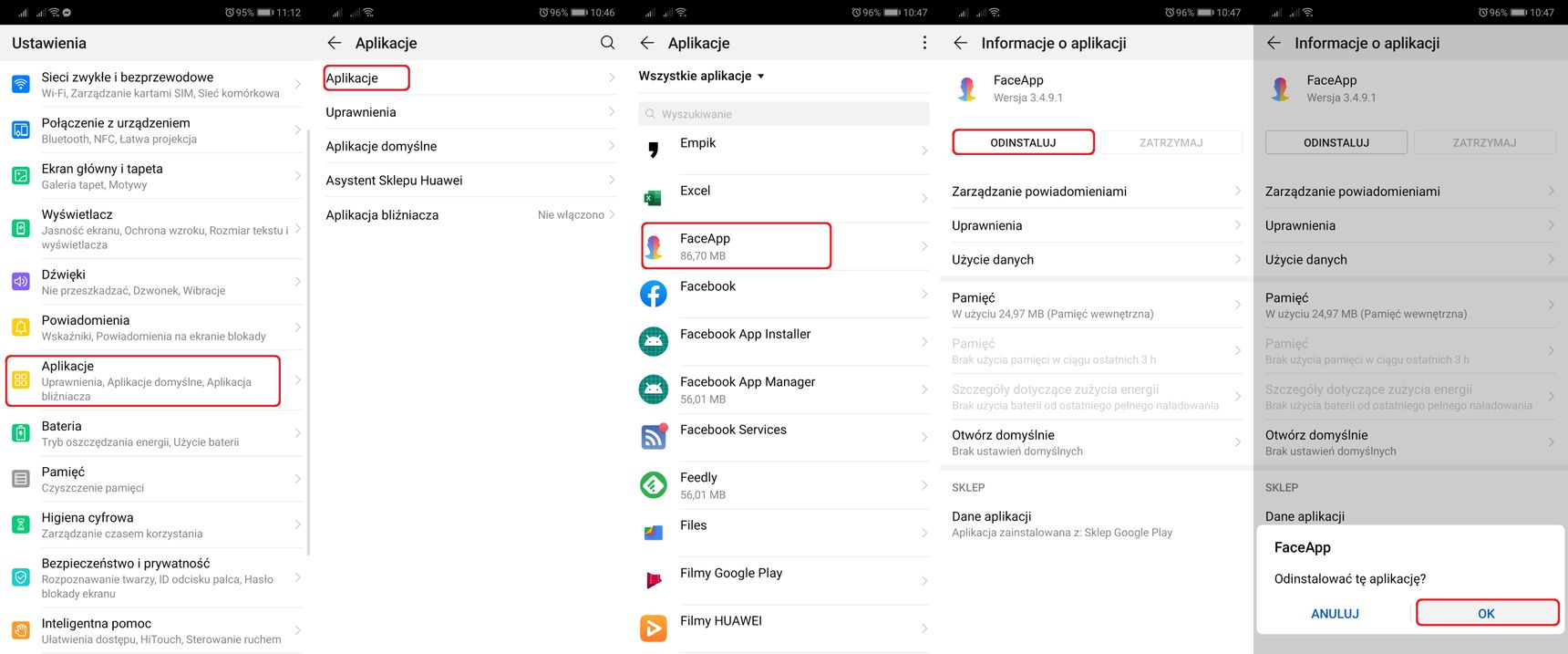The height and width of the screenshot is (654, 1568).
Task: Expand Aplikacje domyślne chevron
Action: point(612,146)
